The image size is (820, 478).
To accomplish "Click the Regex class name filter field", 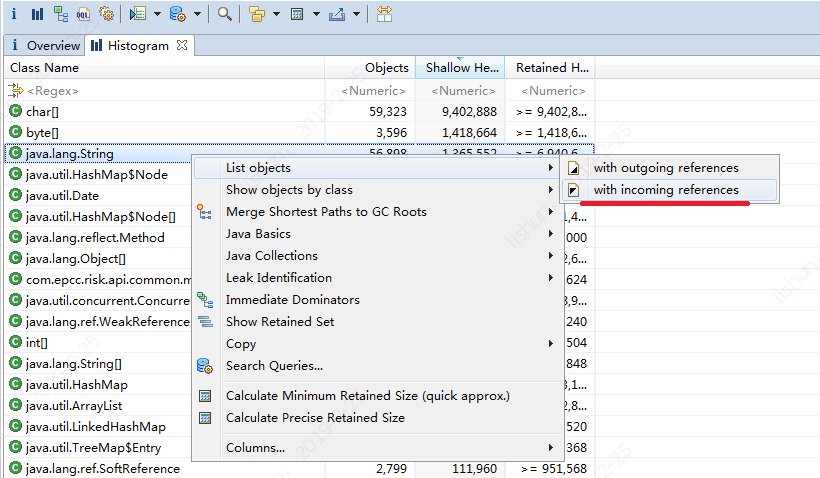I will [164, 90].
